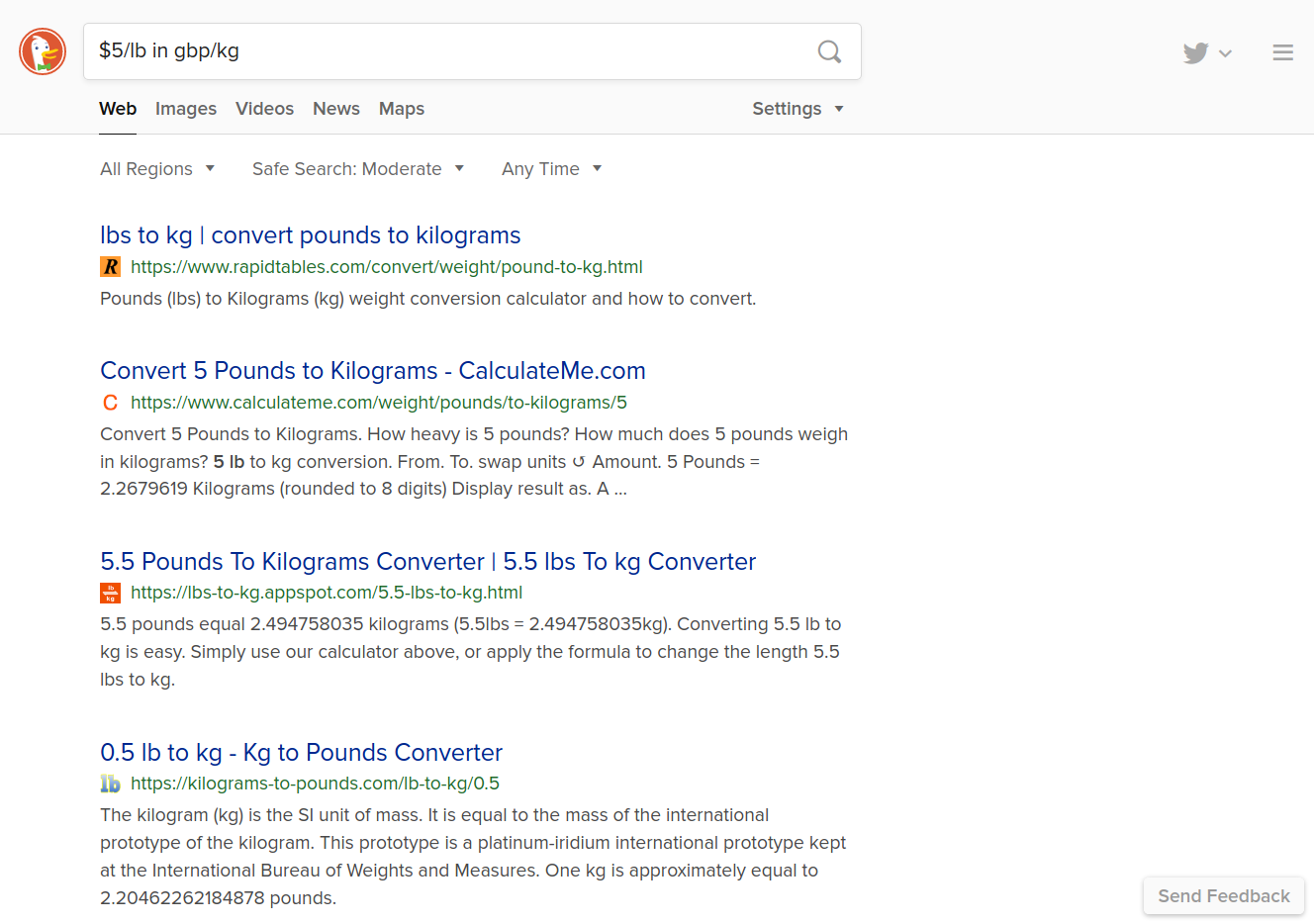Image resolution: width=1314 pixels, height=924 pixels.
Task: Open the lbs-to-kg.appspot.com URL link
Action: [x=327, y=593]
